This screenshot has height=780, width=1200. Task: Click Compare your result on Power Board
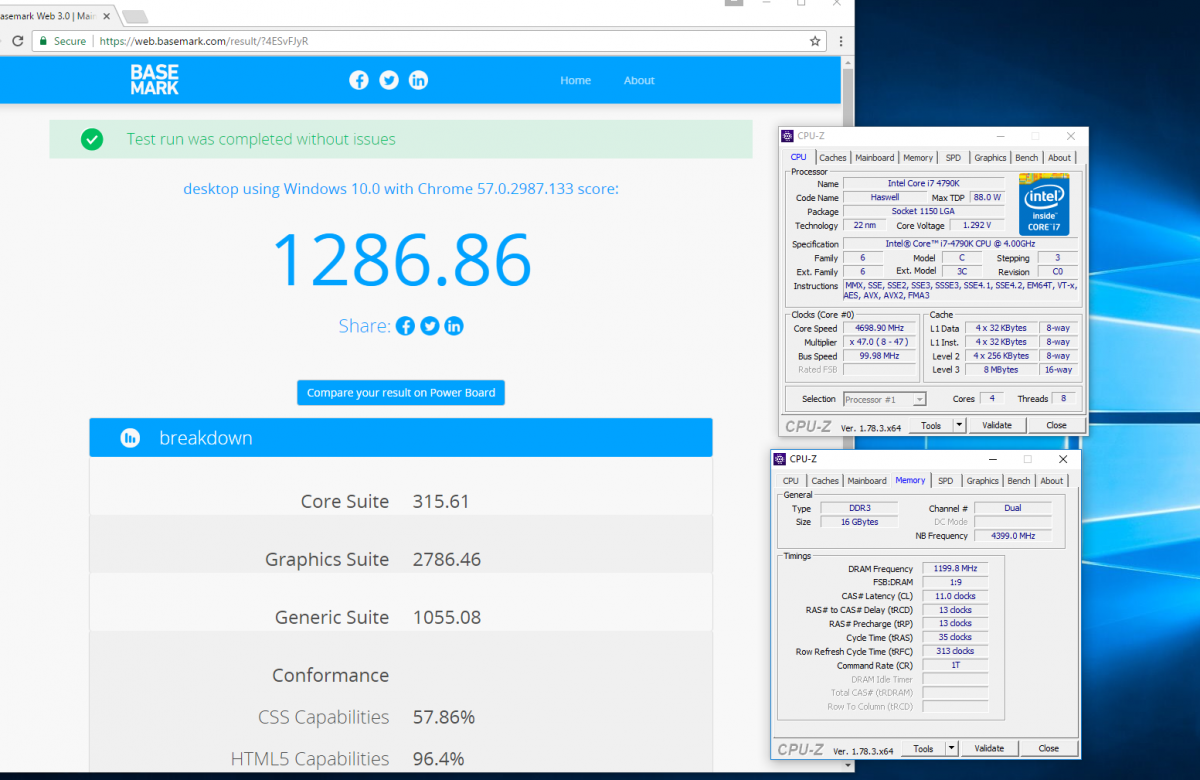[401, 393]
